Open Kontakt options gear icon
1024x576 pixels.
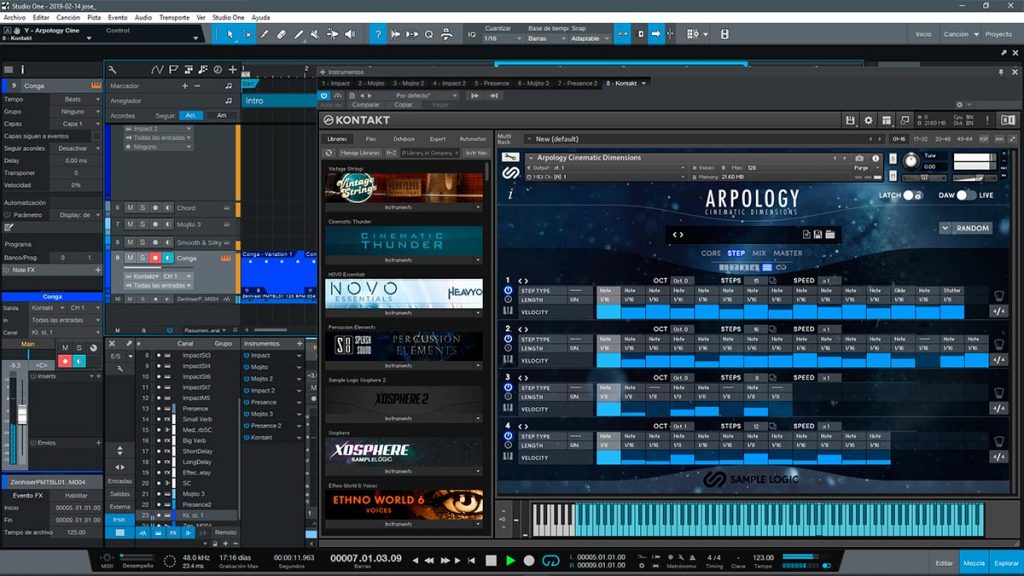868,120
